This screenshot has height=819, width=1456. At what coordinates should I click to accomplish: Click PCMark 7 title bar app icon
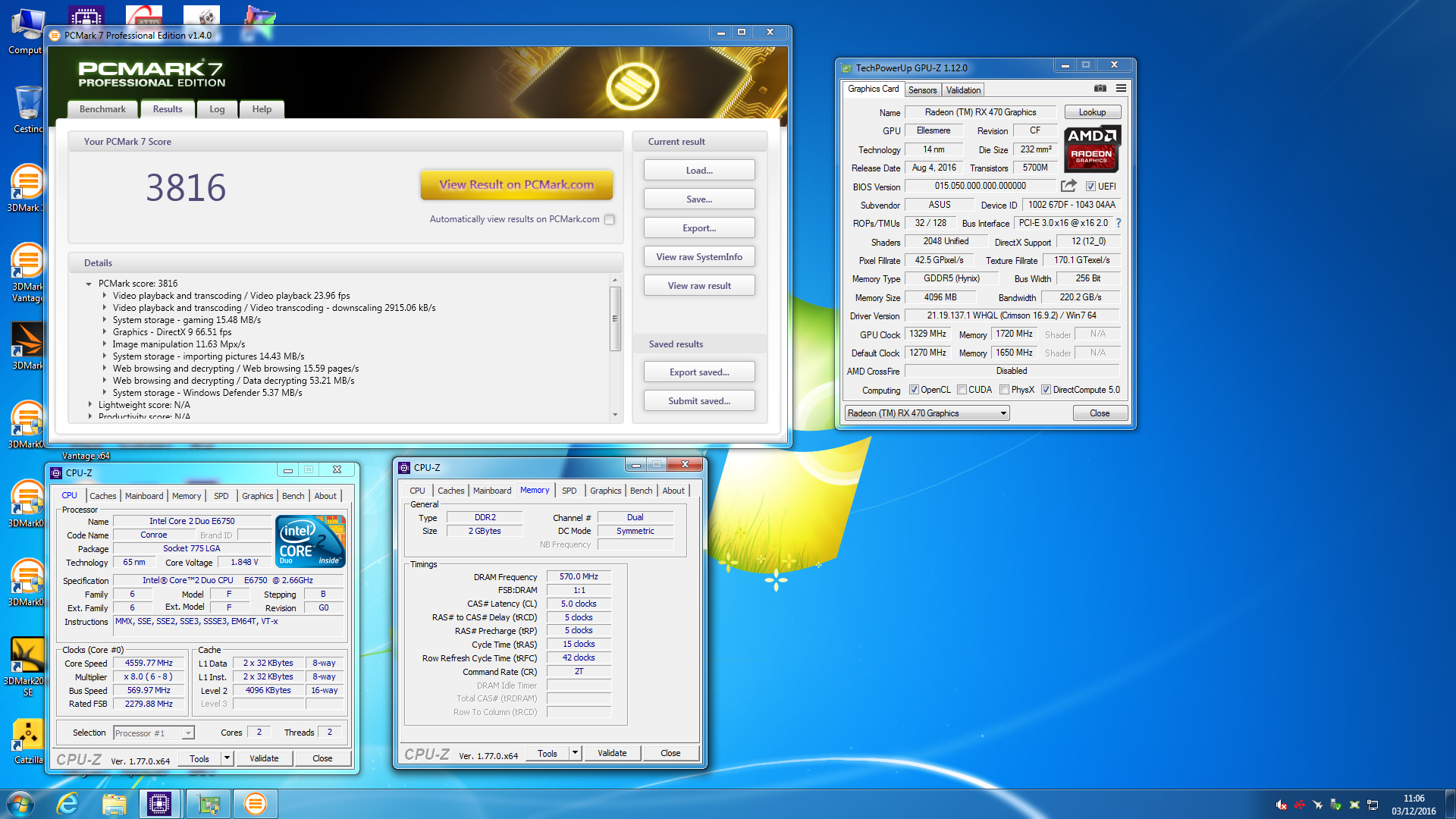click(x=55, y=35)
